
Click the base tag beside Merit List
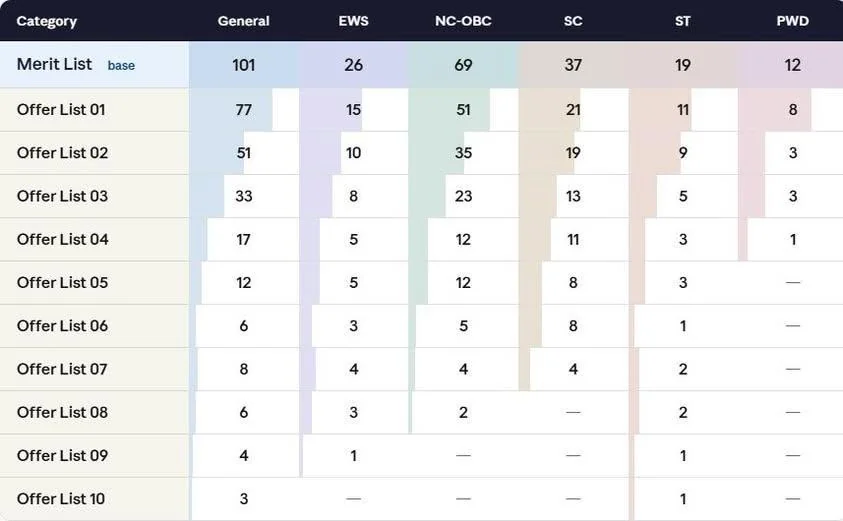coord(121,66)
